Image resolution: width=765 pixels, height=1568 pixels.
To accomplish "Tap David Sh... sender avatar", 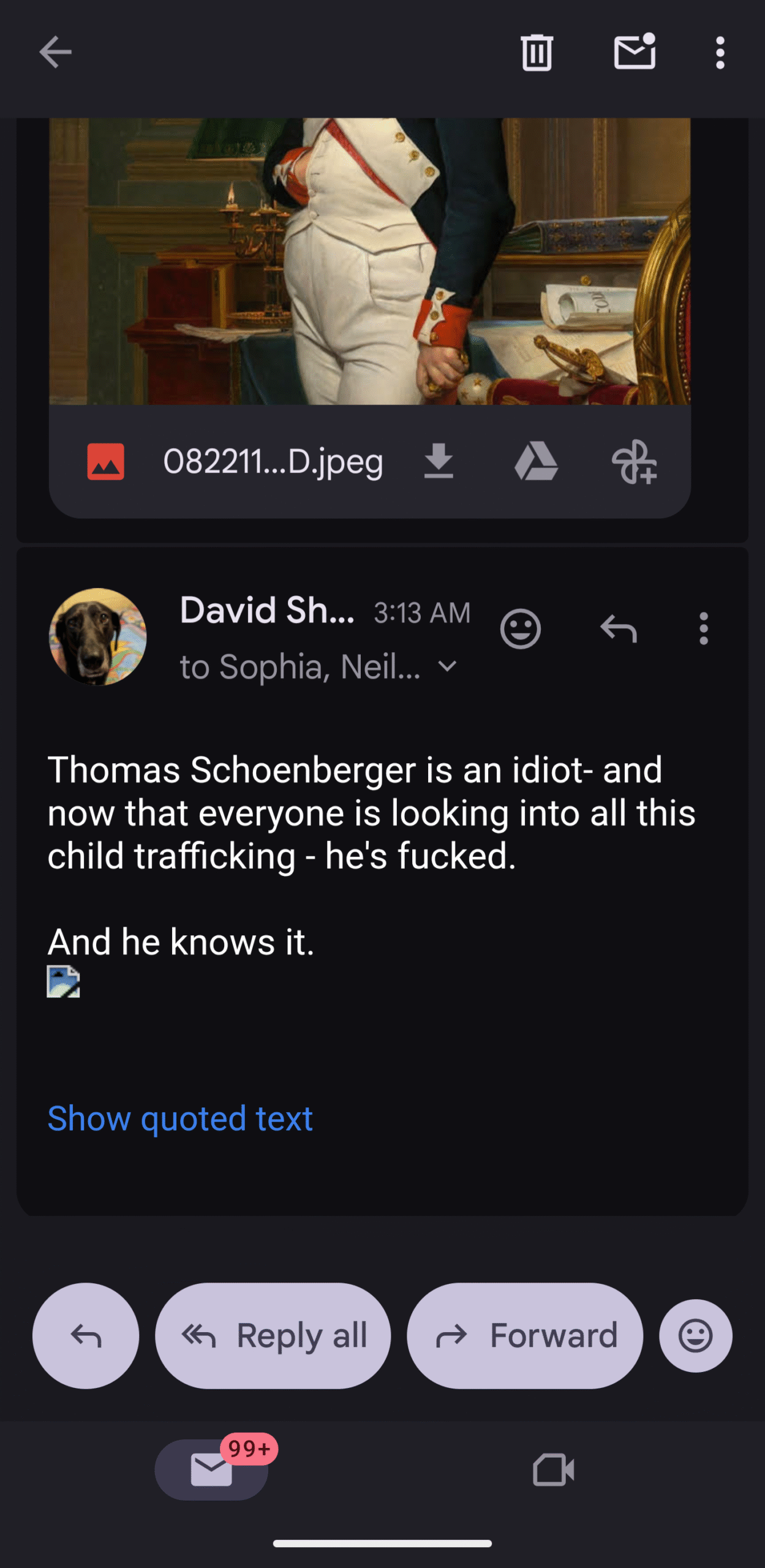I will point(98,636).
